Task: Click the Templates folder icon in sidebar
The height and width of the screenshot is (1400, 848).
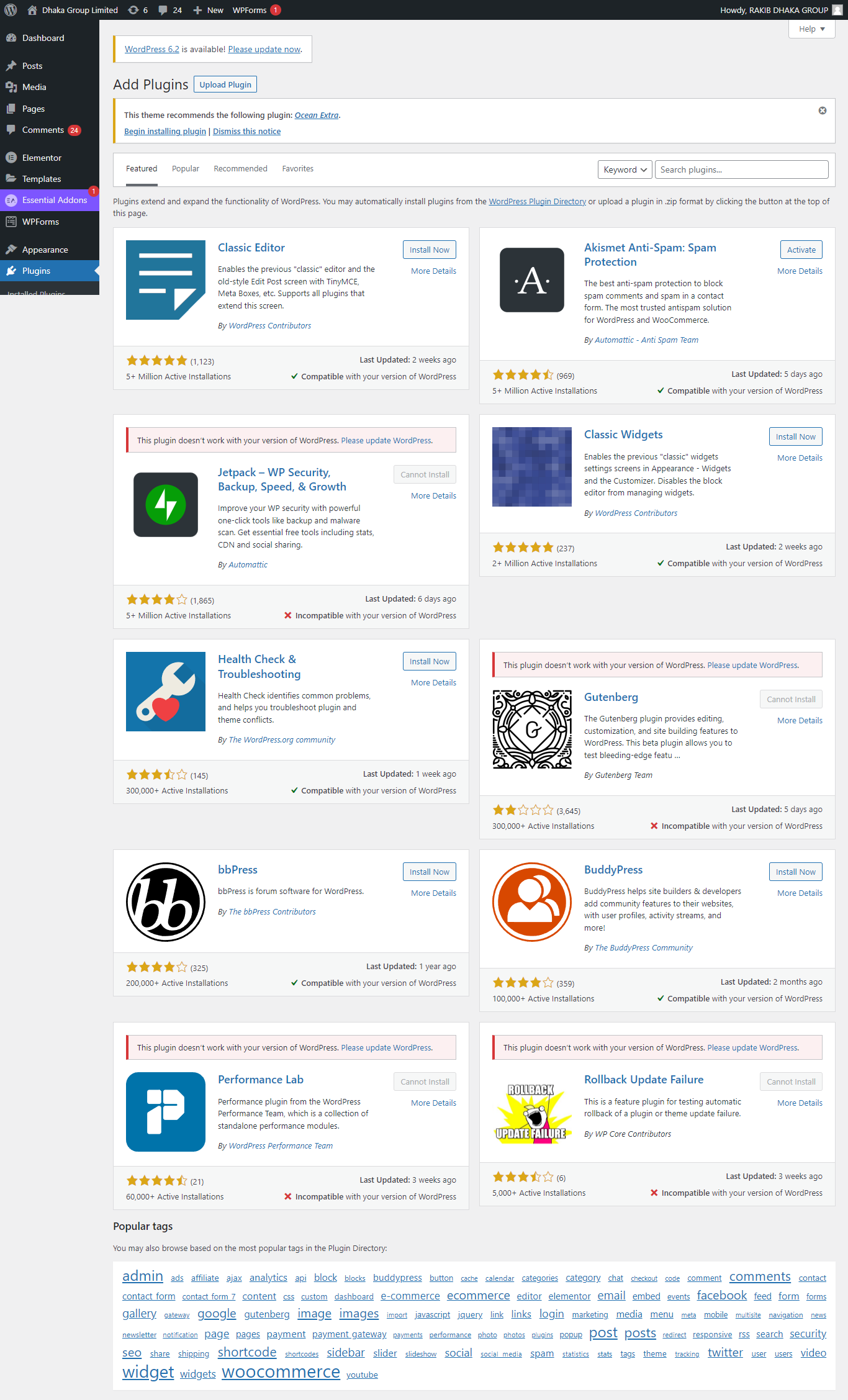Action: (x=11, y=179)
